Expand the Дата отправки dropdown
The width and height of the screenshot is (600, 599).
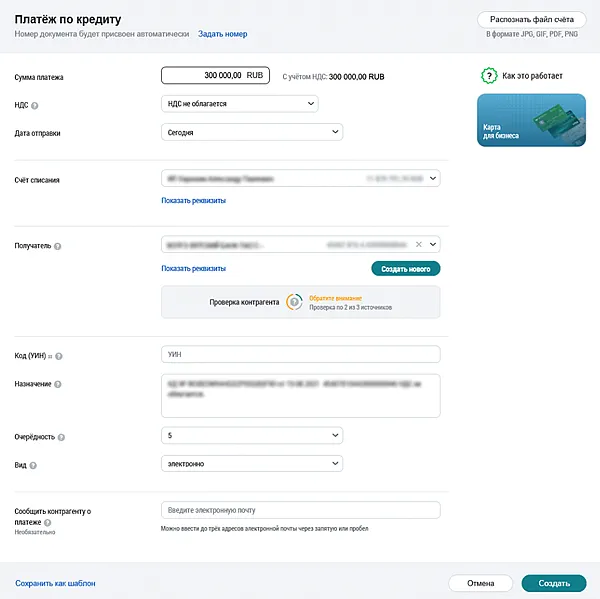click(251, 132)
